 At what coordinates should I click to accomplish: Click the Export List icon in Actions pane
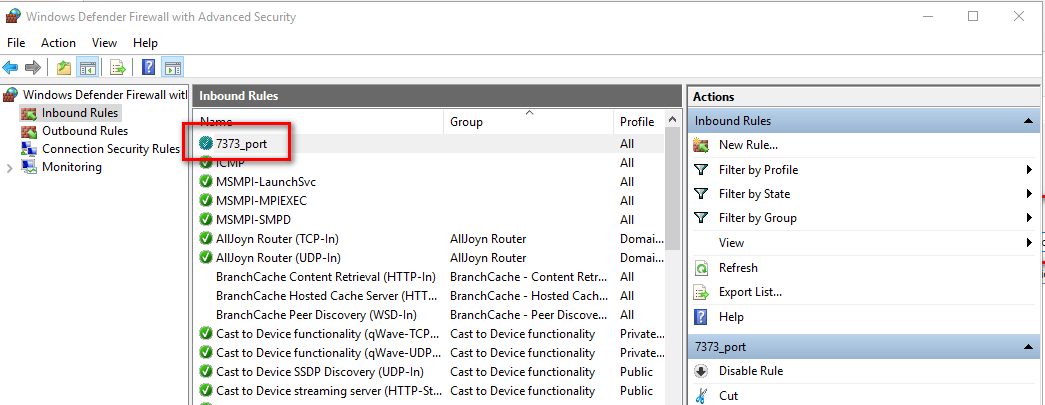point(701,292)
